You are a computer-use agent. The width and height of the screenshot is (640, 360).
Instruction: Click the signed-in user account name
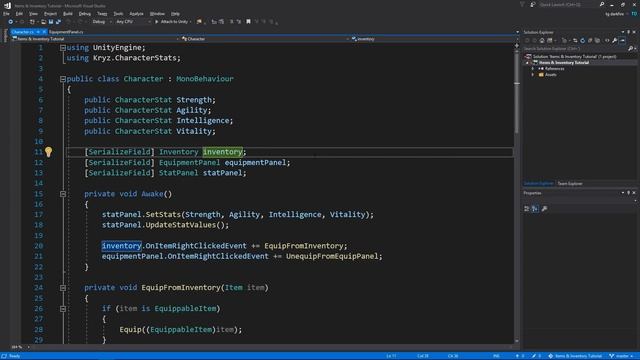(x=614, y=13)
